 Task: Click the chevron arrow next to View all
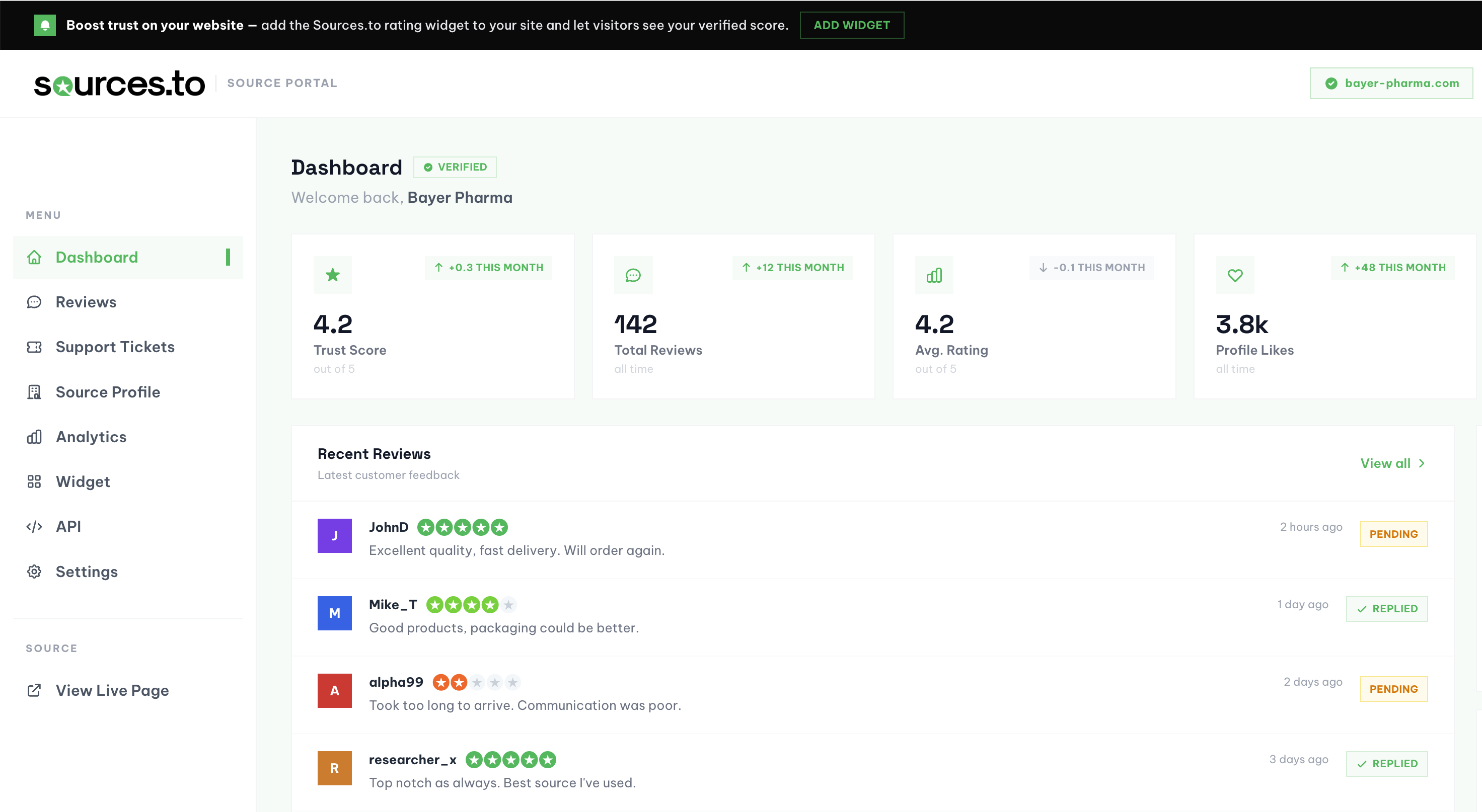[x=1421, y=463]
